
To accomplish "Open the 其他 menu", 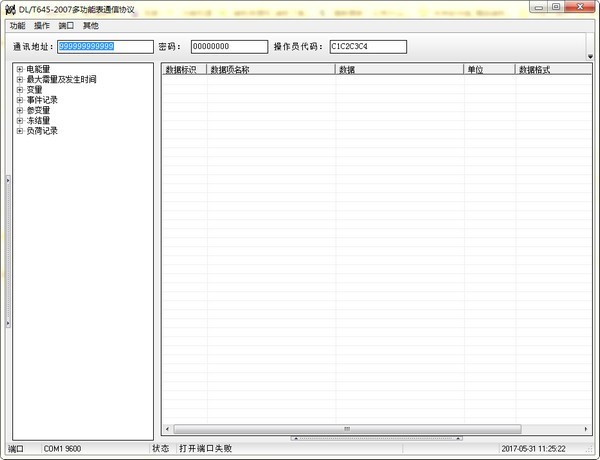I will pos(91,25).
